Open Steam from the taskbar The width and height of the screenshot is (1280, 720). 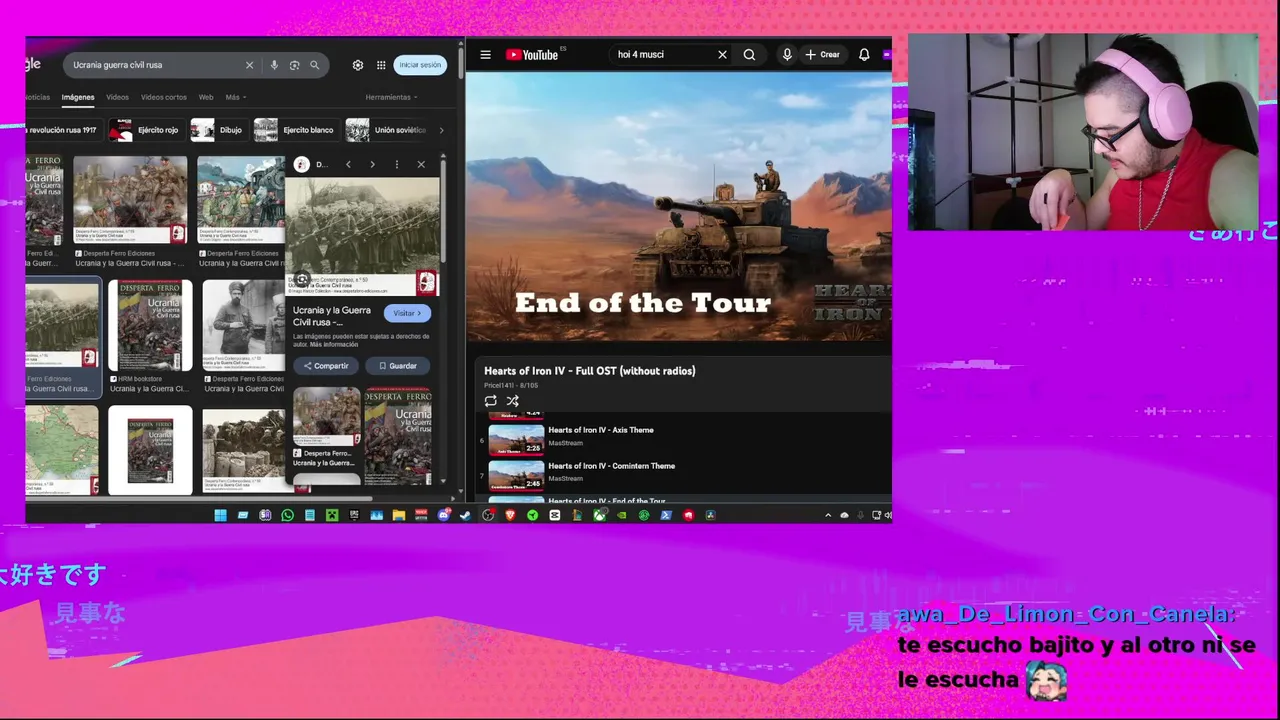pos(466,515)
